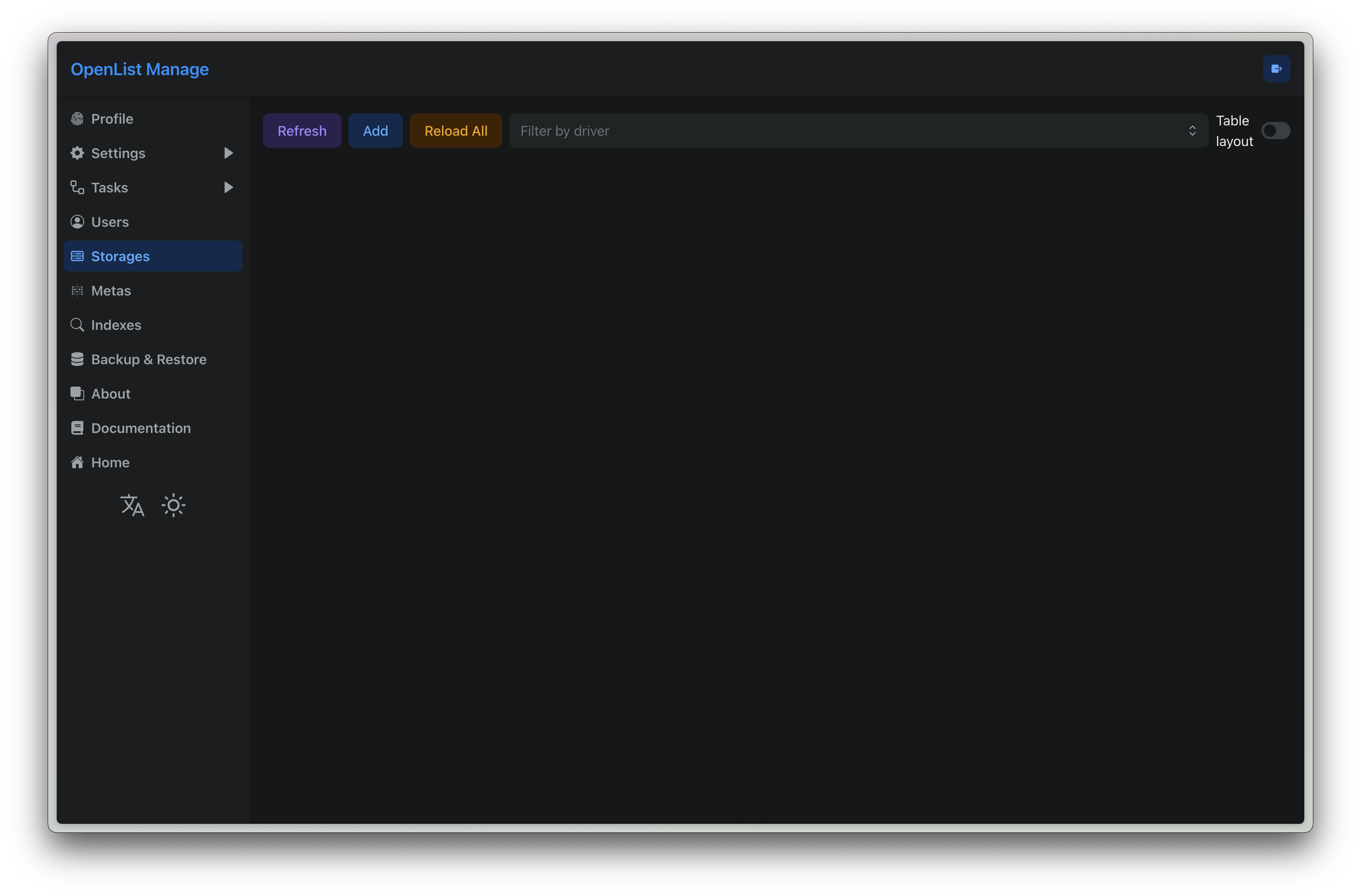
Task: Click the logout icon in the header
Action: pos(1276,69)
